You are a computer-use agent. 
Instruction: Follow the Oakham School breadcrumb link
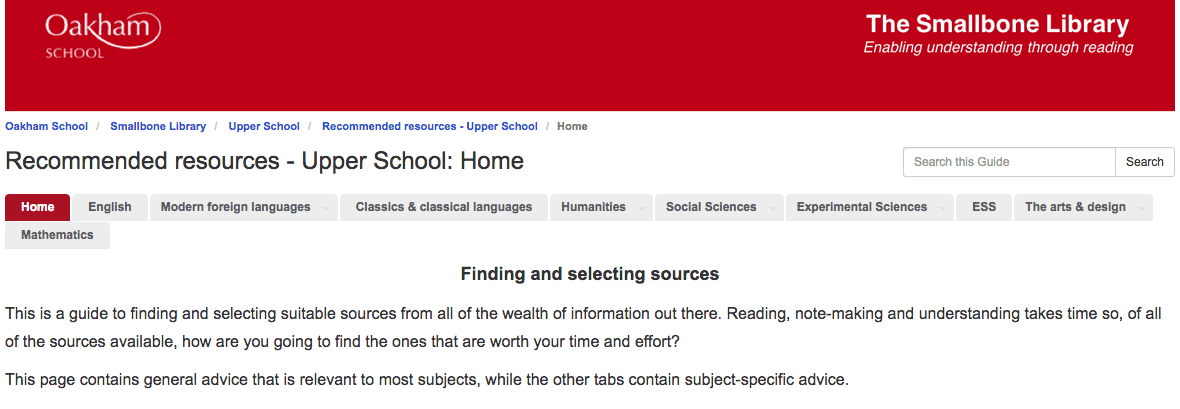point(47,127)
